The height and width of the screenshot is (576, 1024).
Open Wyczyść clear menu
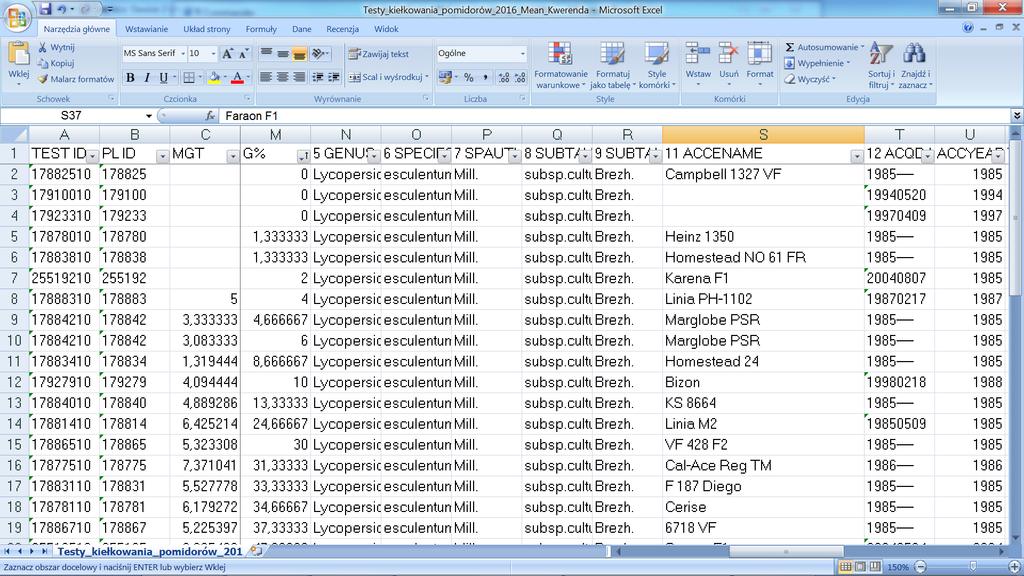(x=810, y=79)
